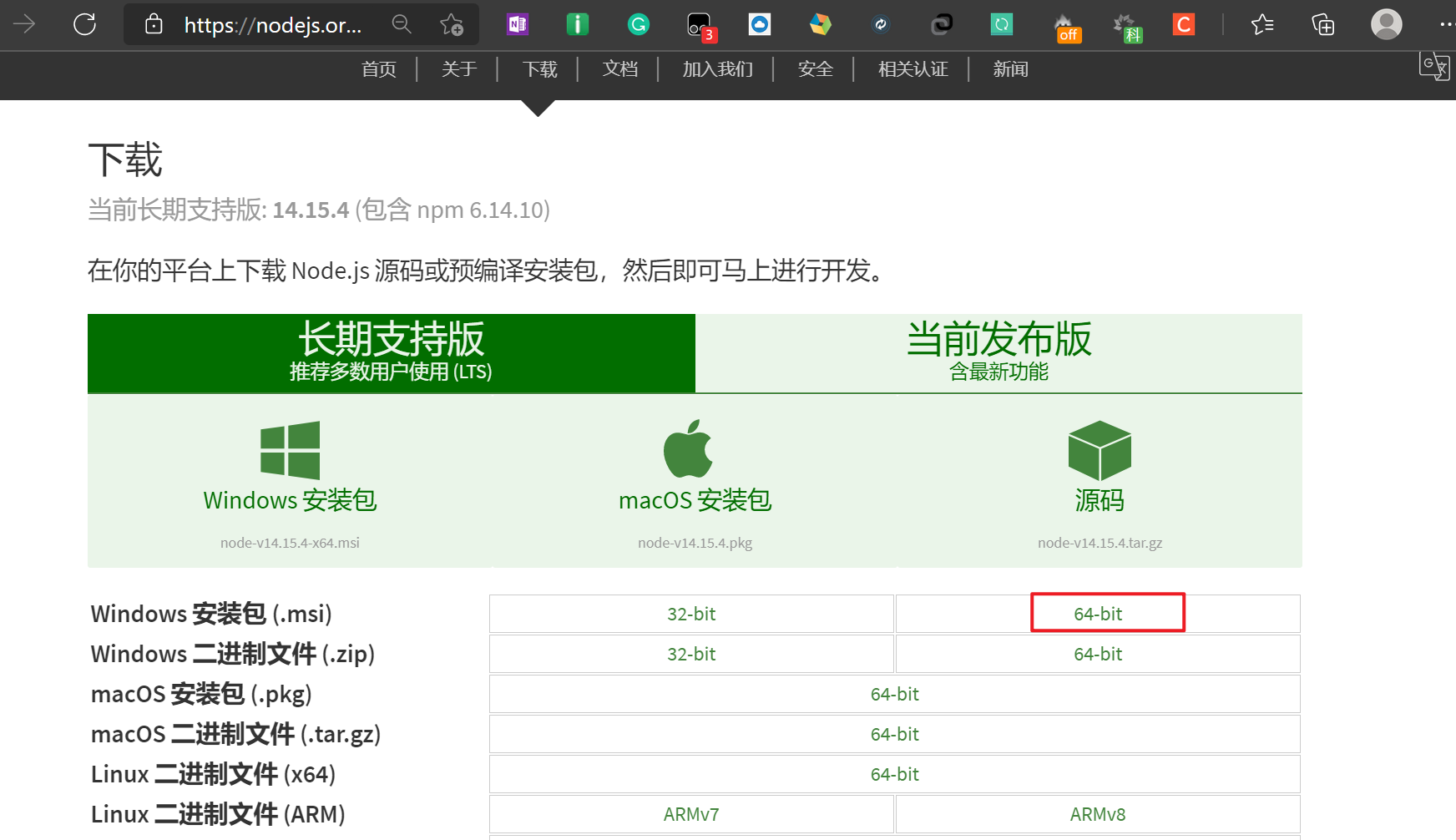
Task: Click the extension icon with badge 3
Action: point(700,26)
